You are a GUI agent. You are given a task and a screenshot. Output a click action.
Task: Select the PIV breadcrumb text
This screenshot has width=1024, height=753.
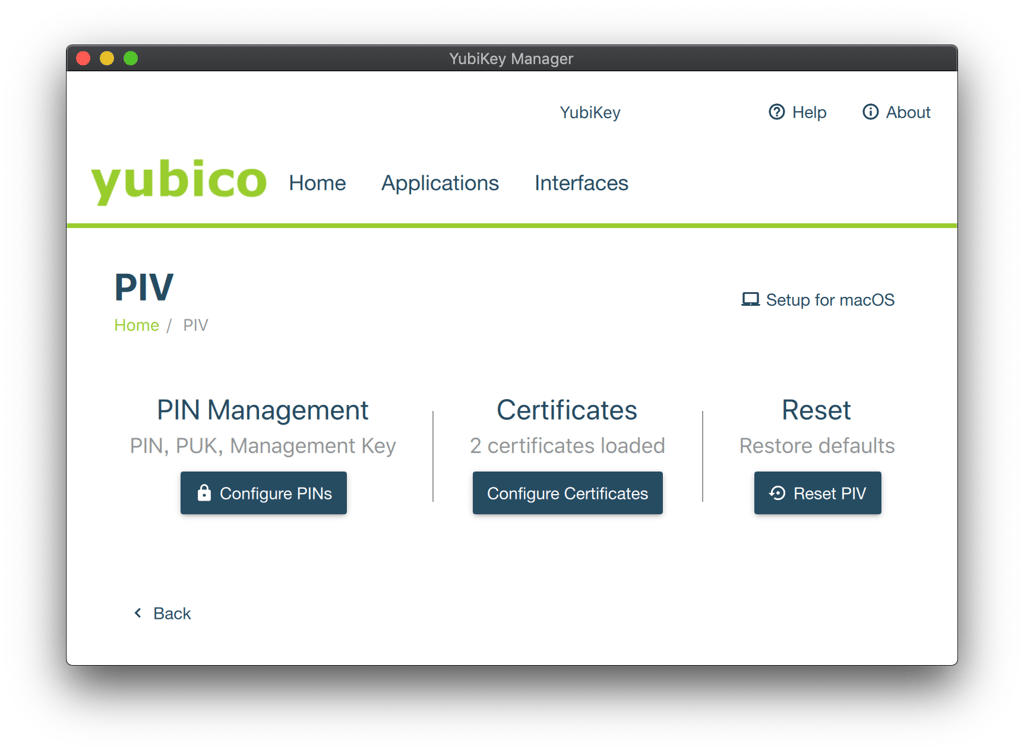click(195, 325)
